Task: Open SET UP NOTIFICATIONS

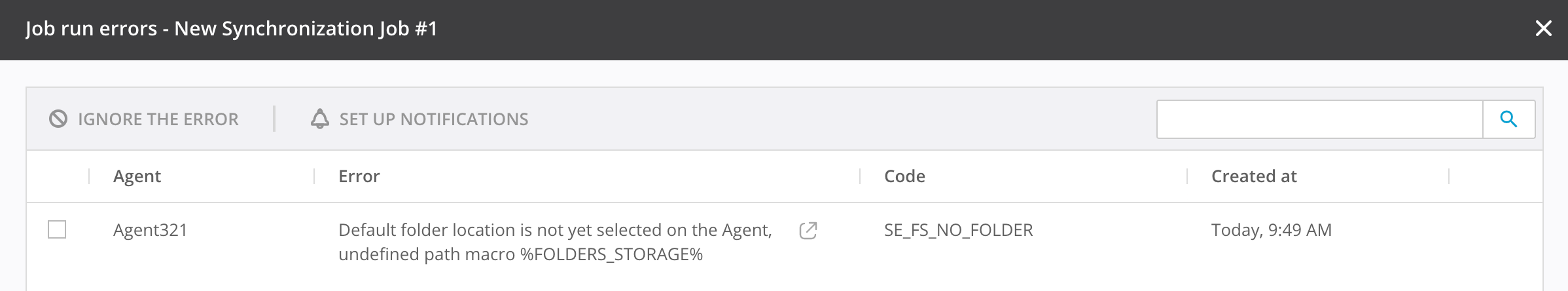Action: [433, 119]
